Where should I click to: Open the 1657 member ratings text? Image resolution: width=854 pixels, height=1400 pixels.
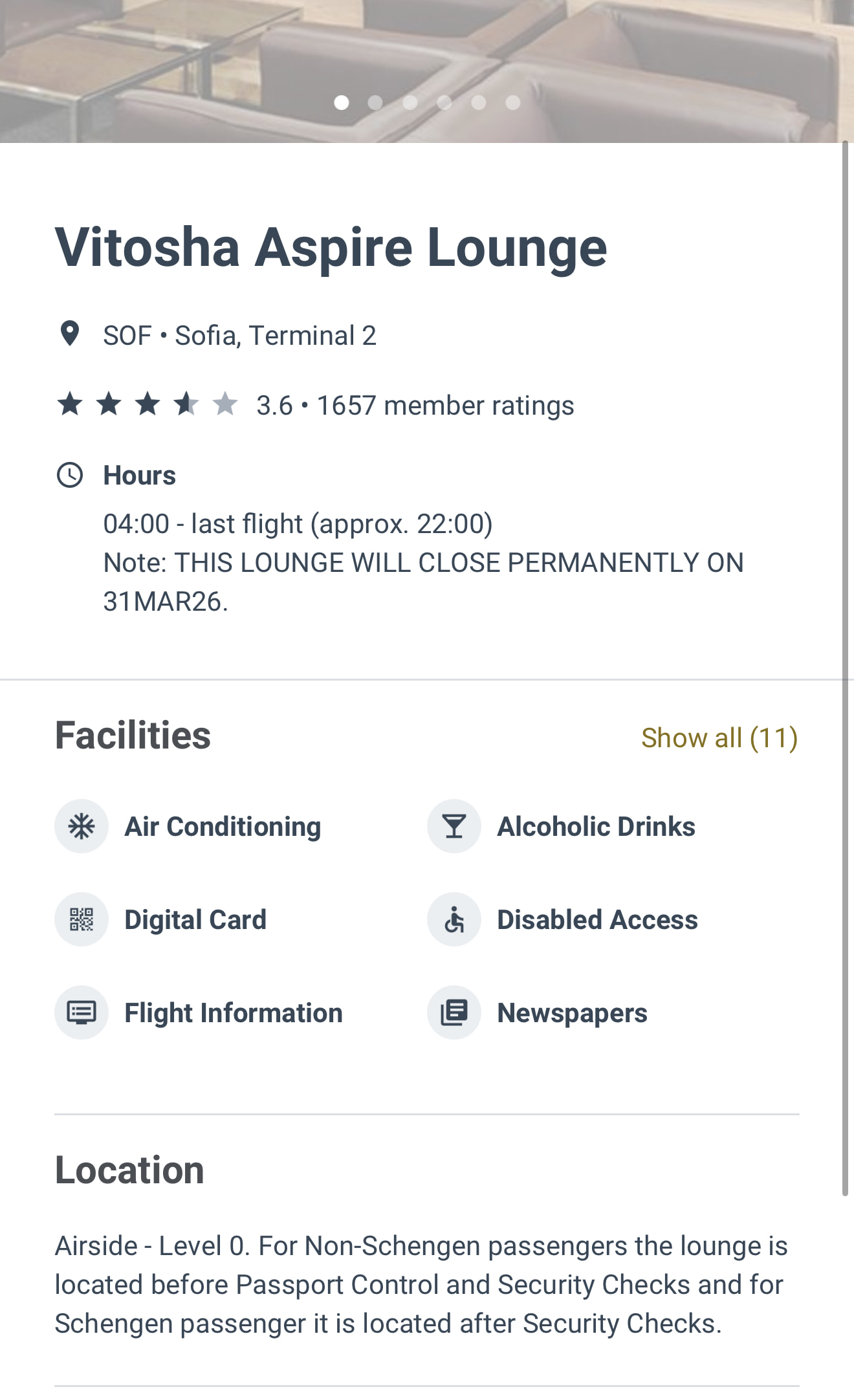(445, 406)
